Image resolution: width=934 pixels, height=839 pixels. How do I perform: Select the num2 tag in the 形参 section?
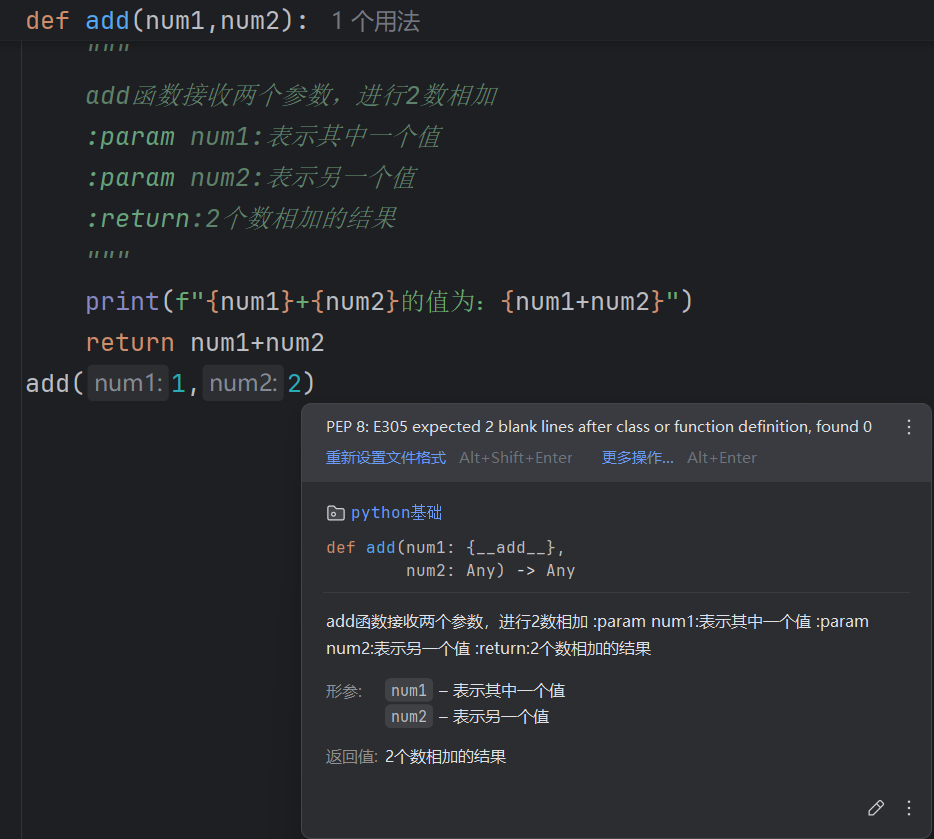408,716
